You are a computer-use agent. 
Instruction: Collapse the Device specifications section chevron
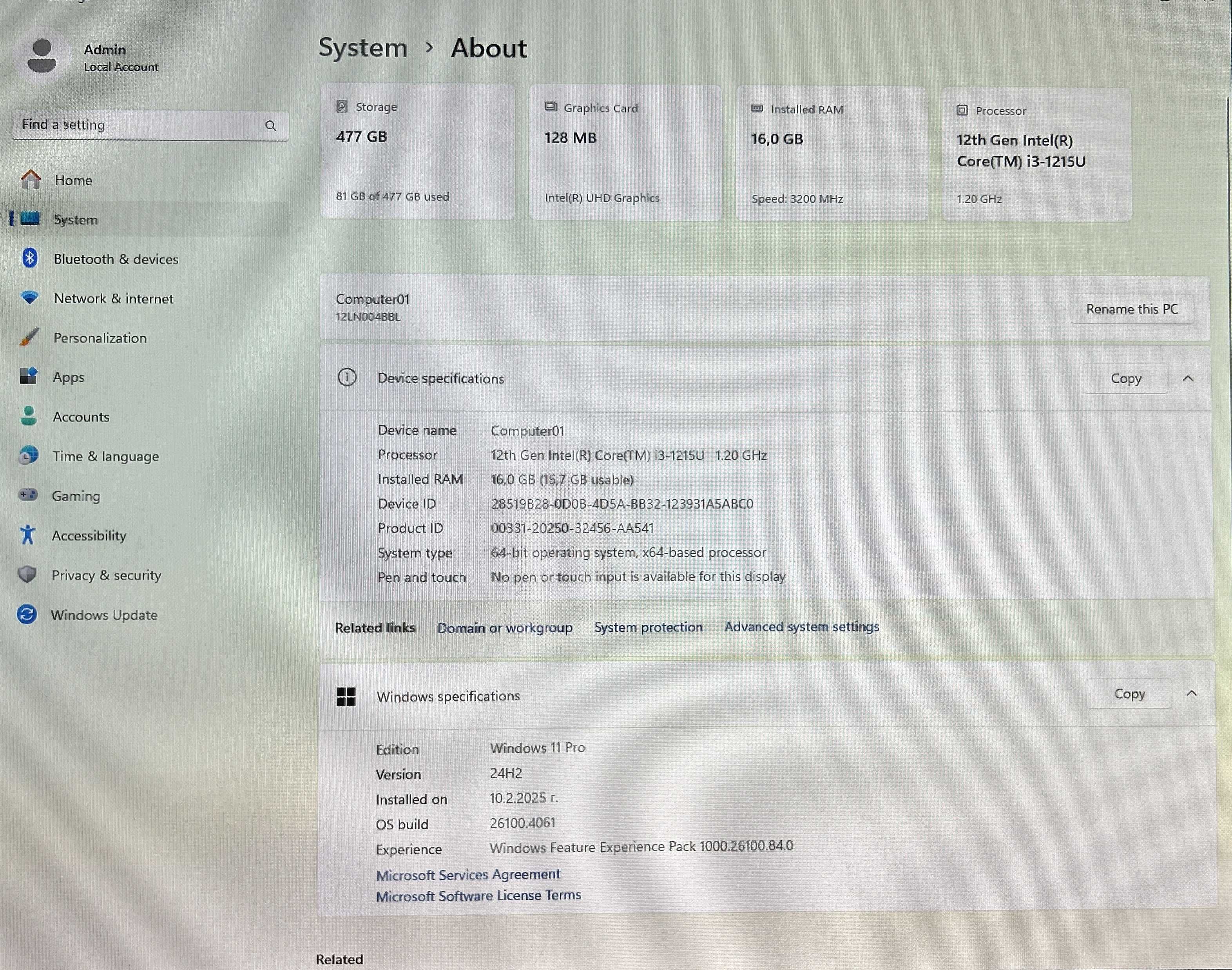click(x=1188, y=378)
